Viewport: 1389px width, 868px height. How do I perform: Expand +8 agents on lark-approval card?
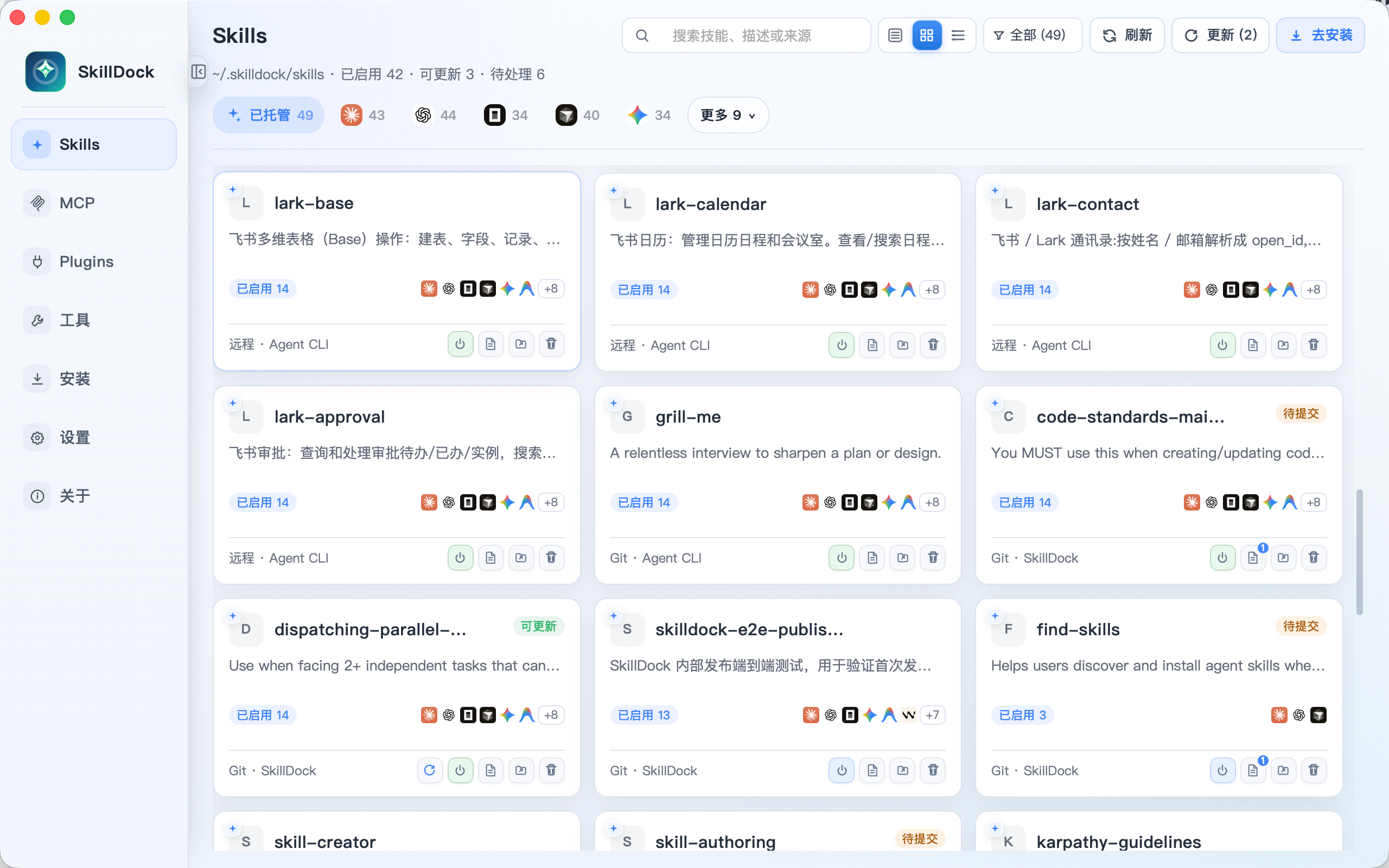tap(551, 502)
